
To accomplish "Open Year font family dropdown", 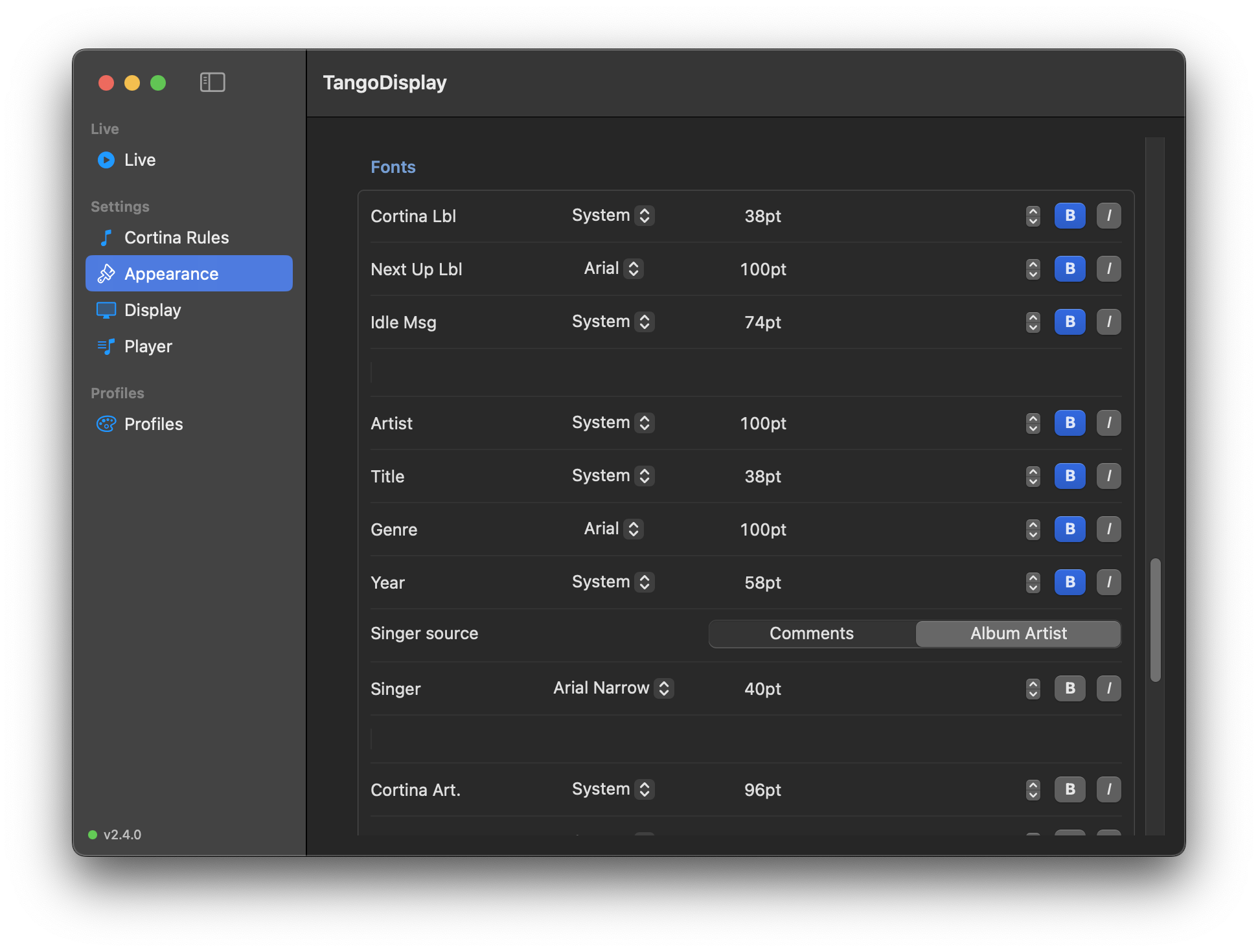I will pyautogui.click(x=613, y=582).
